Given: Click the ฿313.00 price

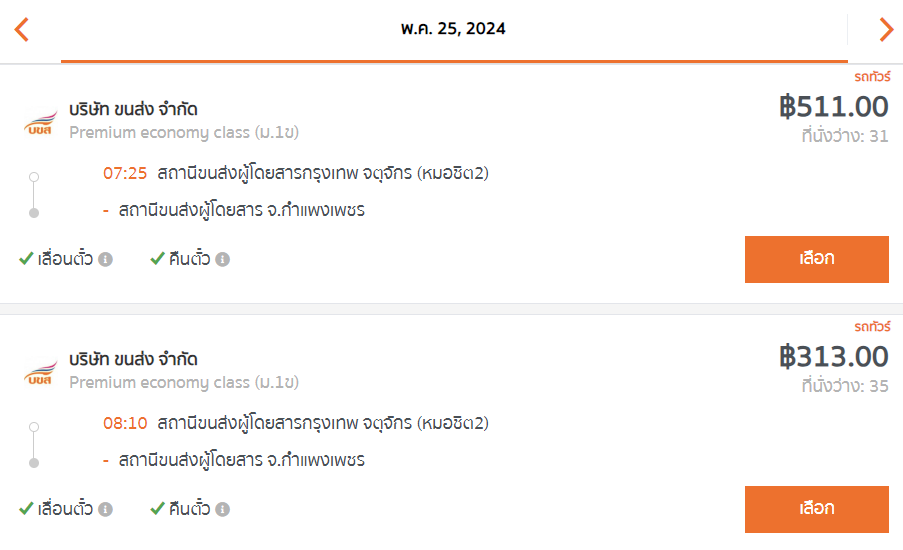Looking at the screenshot, I should coord(834,356).
